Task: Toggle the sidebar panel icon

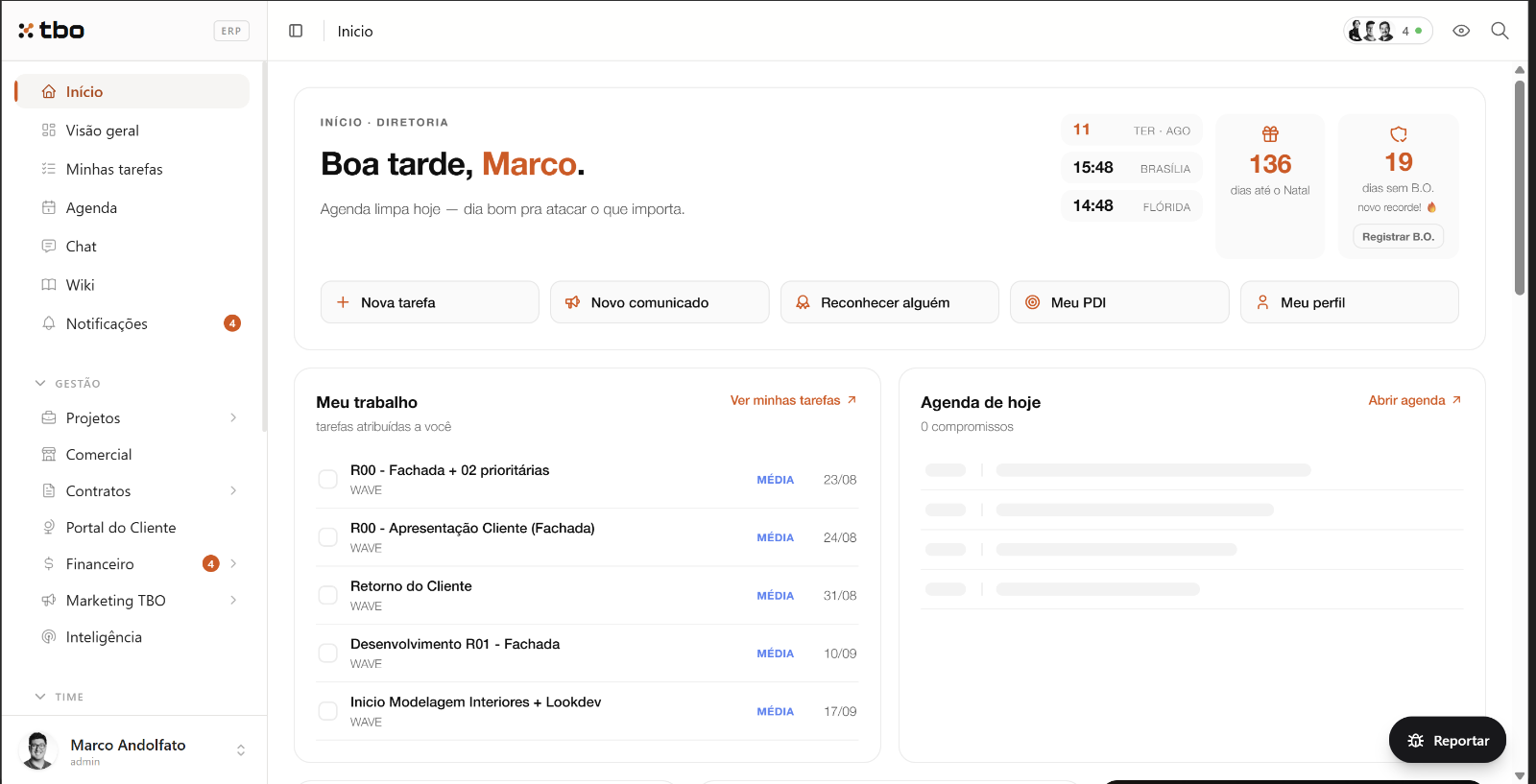Action: [x=296, y=31]
